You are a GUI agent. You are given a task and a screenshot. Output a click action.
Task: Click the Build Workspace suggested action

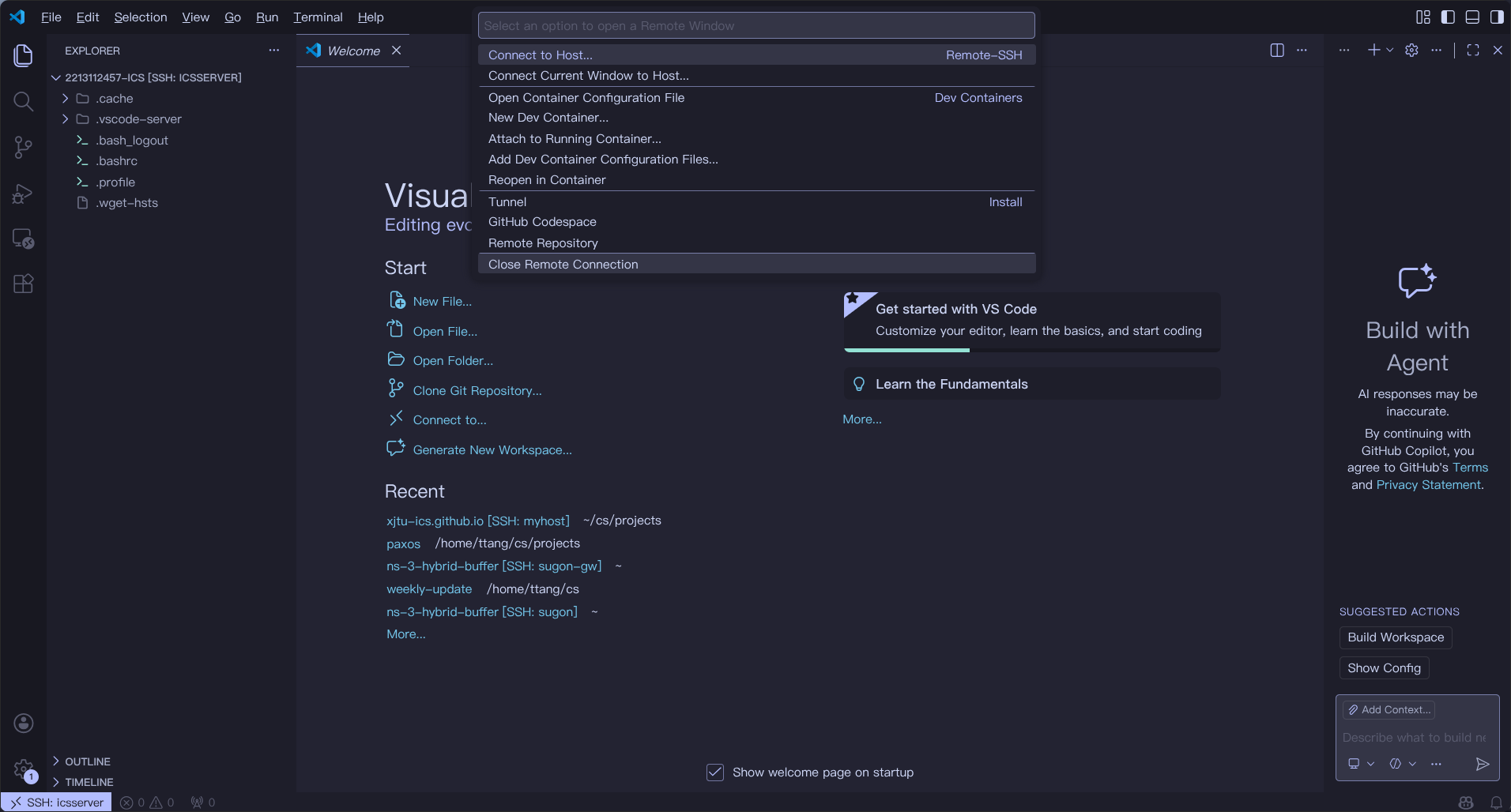click(1395, 637)
